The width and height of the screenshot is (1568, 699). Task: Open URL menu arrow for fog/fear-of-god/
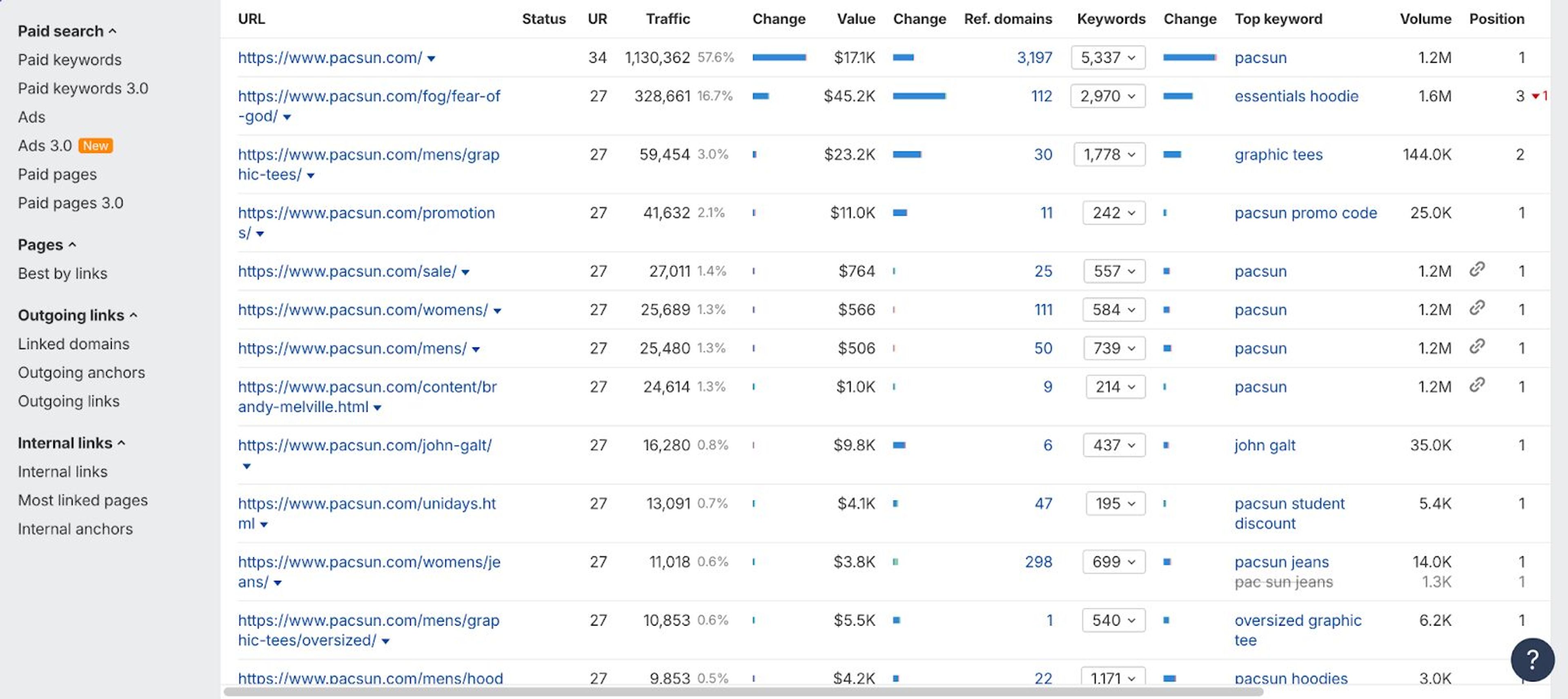coord(287,117)
